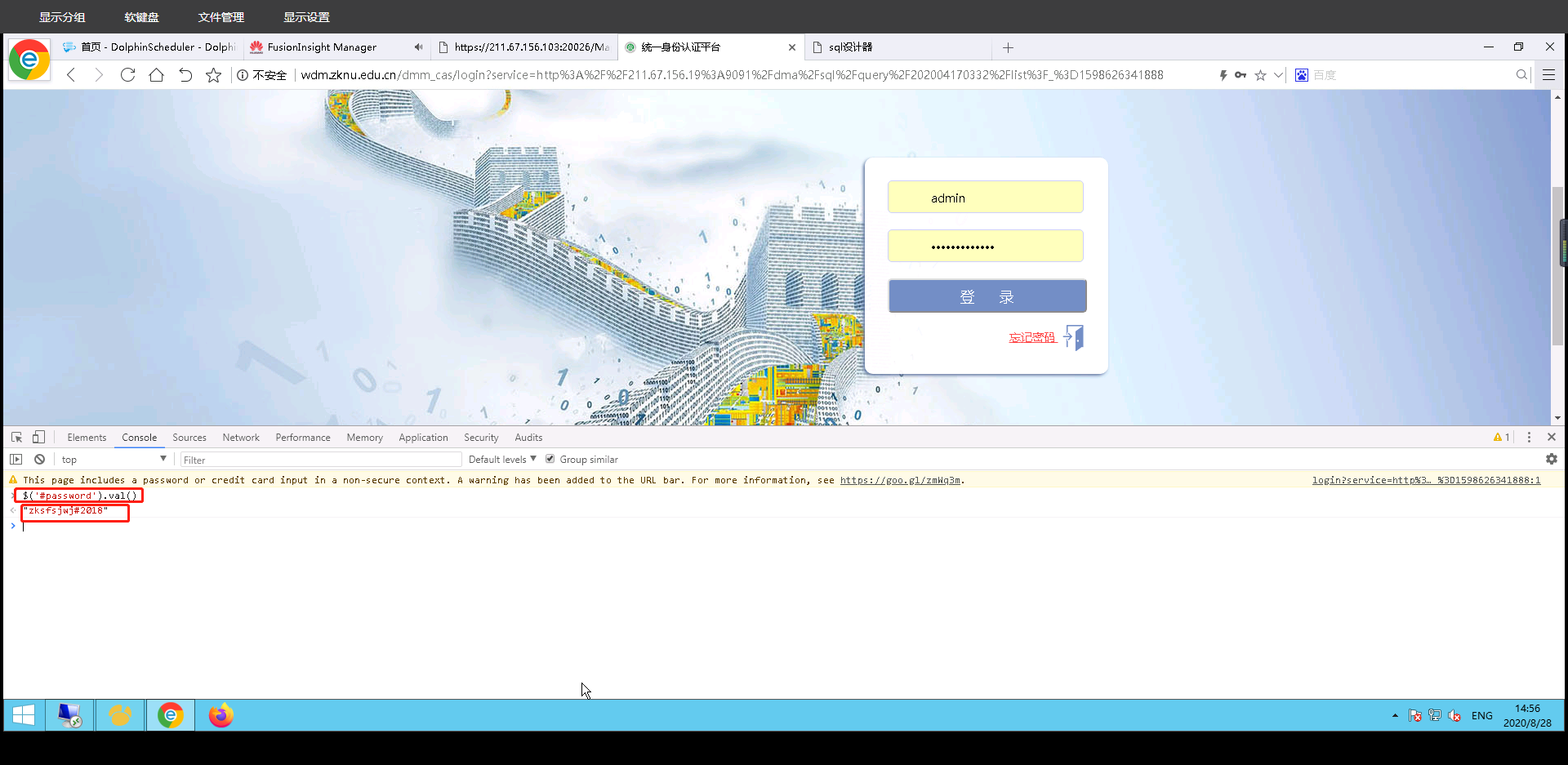Viewport: 1568px width, 765px height.
Task: Open the Application tab in DevTools
Action: pos(423,438)
